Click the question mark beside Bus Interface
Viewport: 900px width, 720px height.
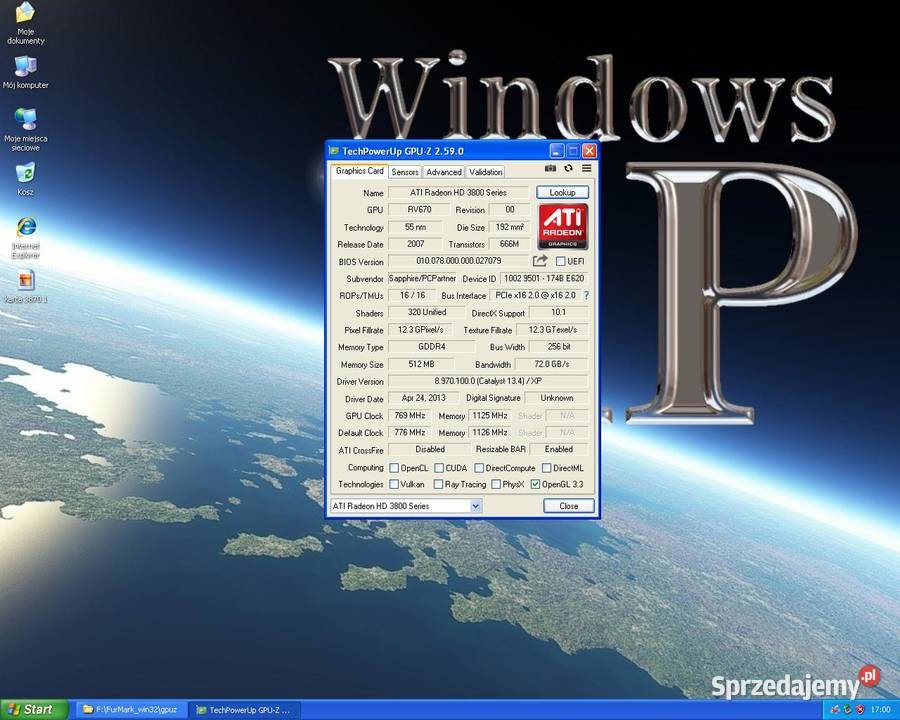(x=585, y=295)
